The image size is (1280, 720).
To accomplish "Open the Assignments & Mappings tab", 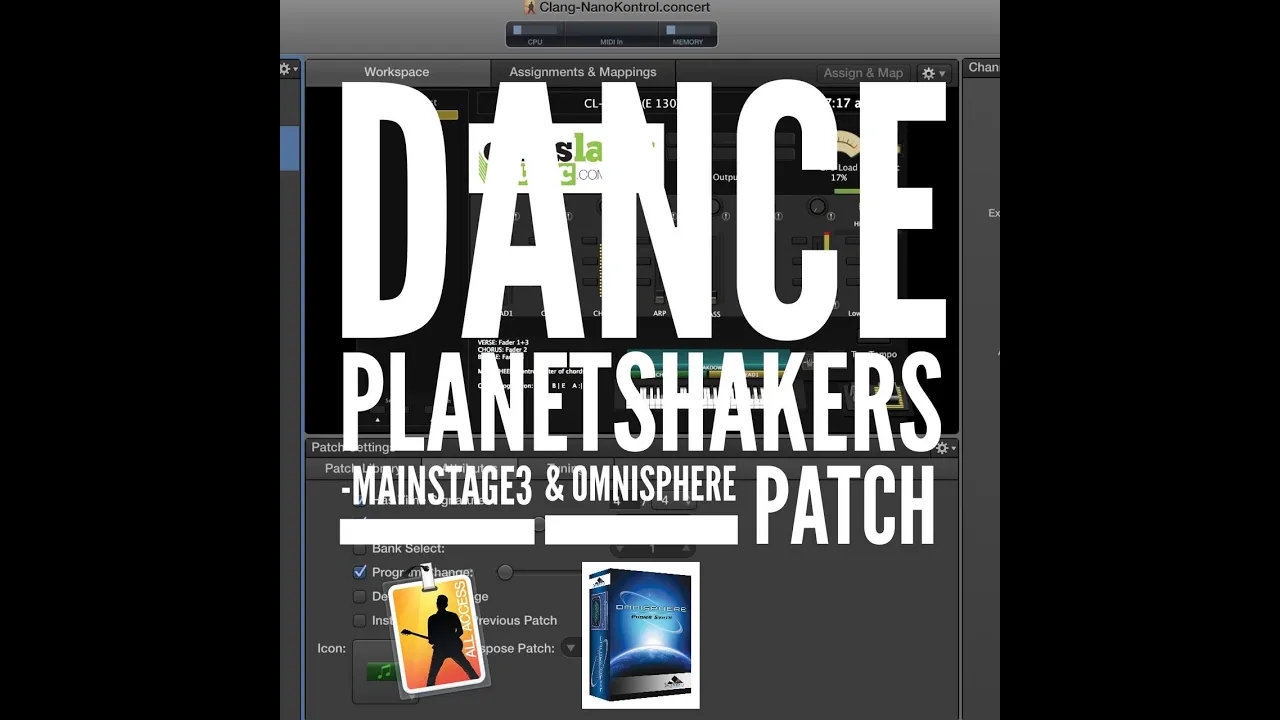I will click(x=583, y=72).
